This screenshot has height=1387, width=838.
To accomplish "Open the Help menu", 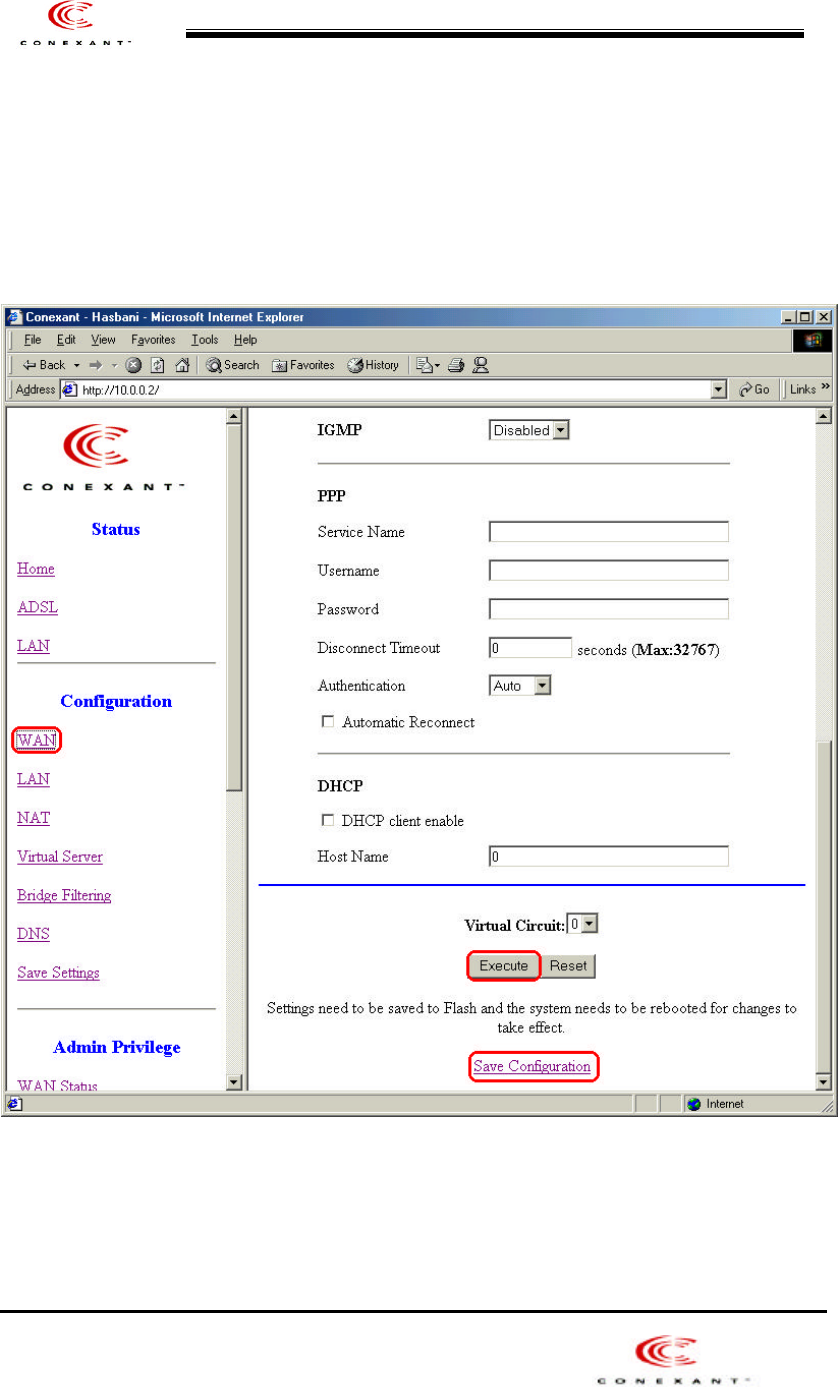I will point(246,340).
